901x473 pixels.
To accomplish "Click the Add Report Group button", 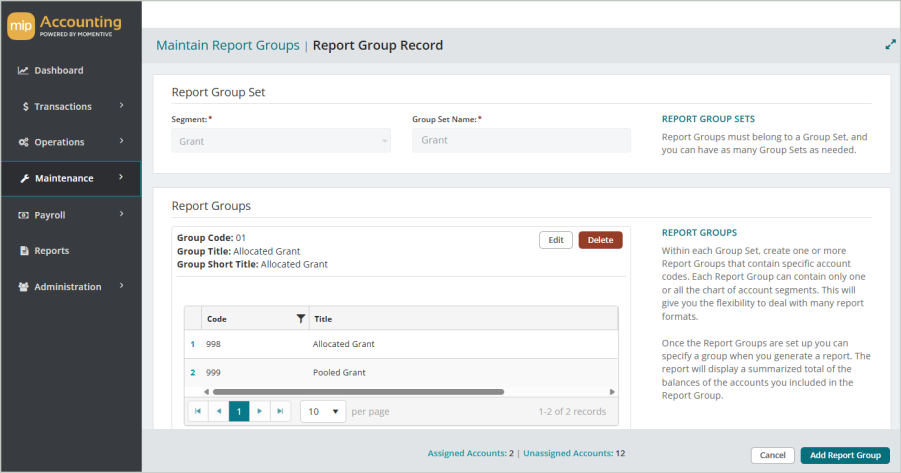I will [x=845, y=455].
